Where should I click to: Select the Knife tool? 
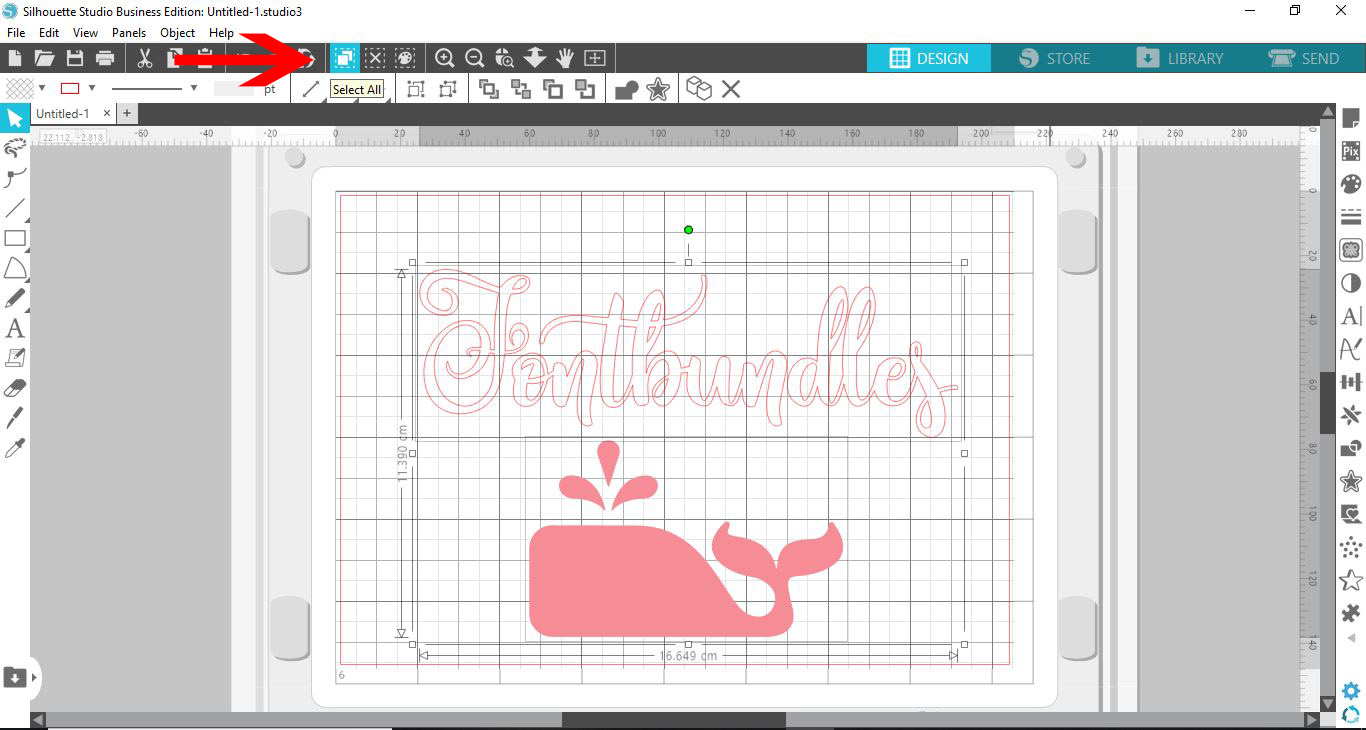(14, 417)
